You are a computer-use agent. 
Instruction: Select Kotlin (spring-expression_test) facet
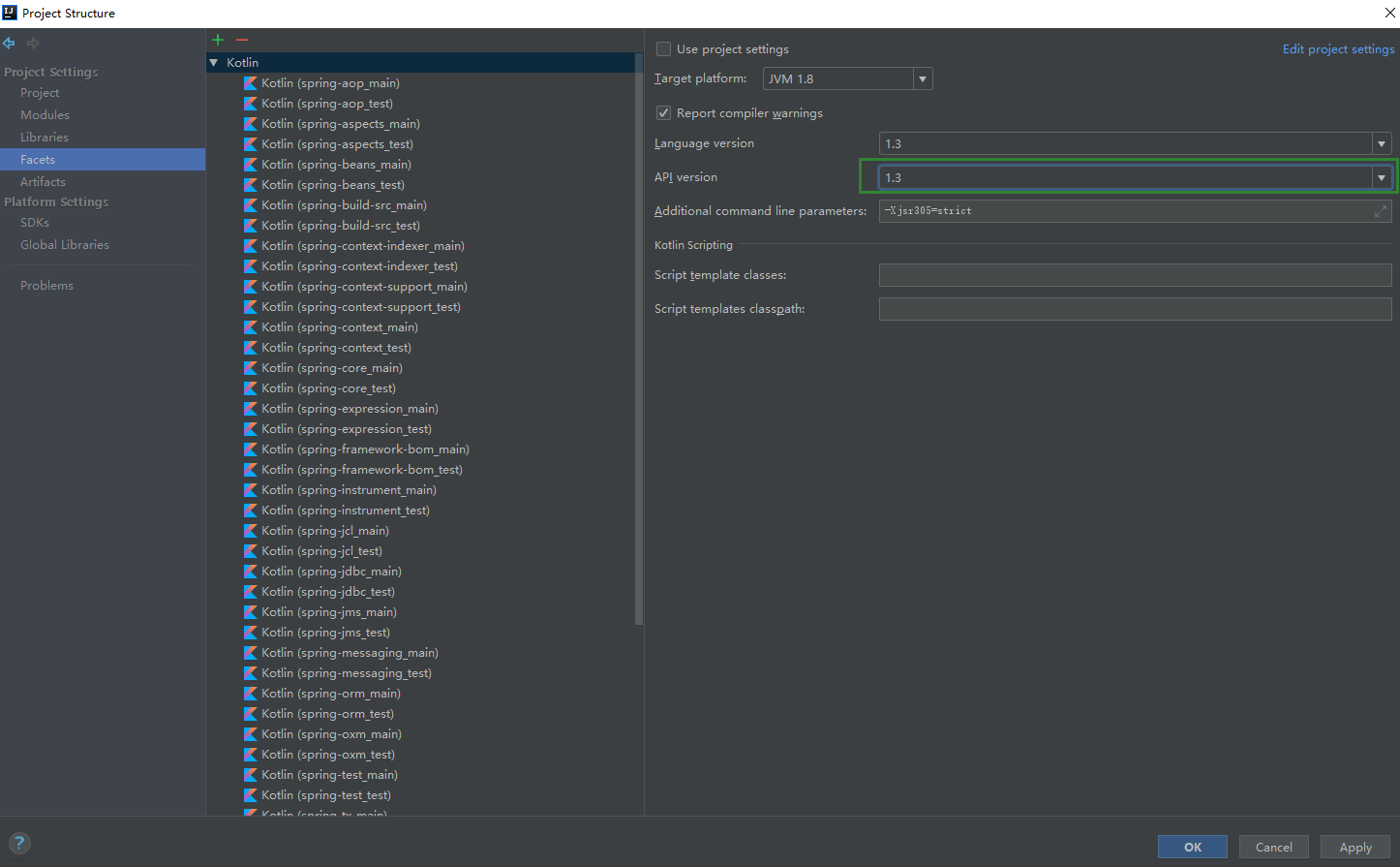347,429
